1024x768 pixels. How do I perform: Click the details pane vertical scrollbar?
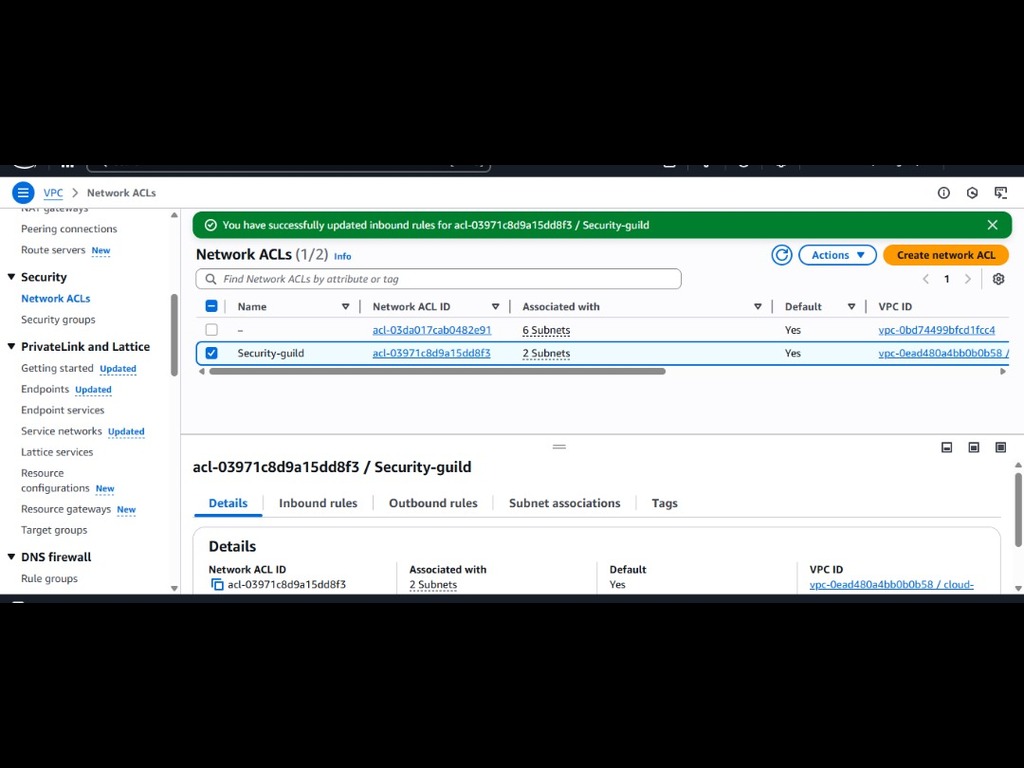(1018, 509)
